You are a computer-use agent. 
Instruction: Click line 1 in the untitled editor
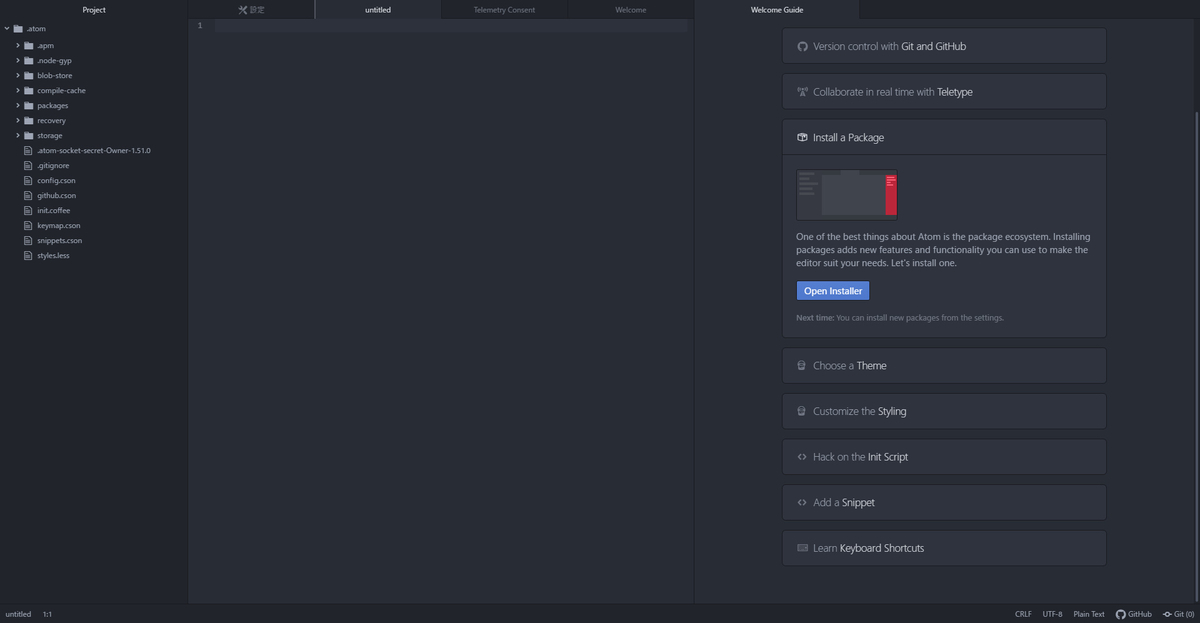pyautogui.click(x=450, y=25)
